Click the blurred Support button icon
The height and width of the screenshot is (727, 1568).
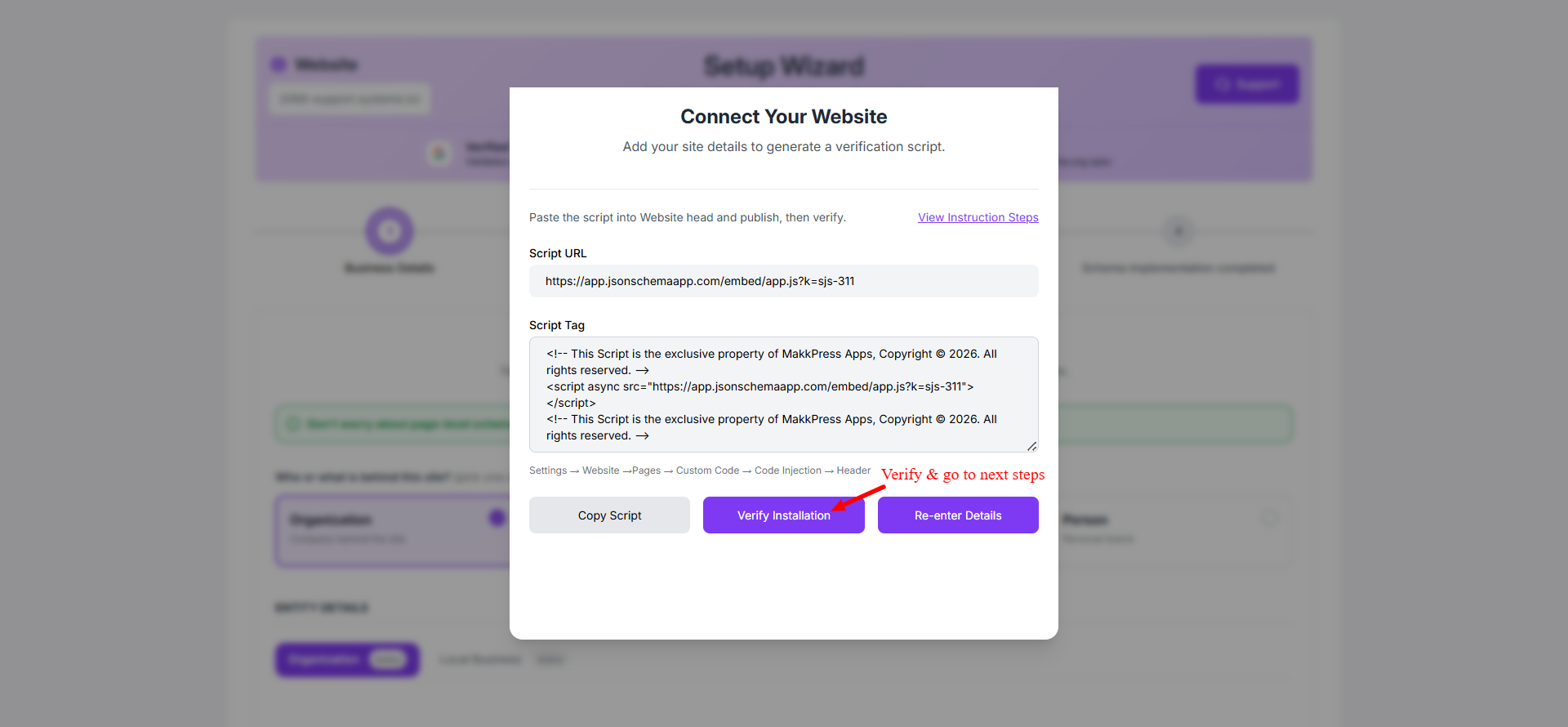tap(1222, 84)
